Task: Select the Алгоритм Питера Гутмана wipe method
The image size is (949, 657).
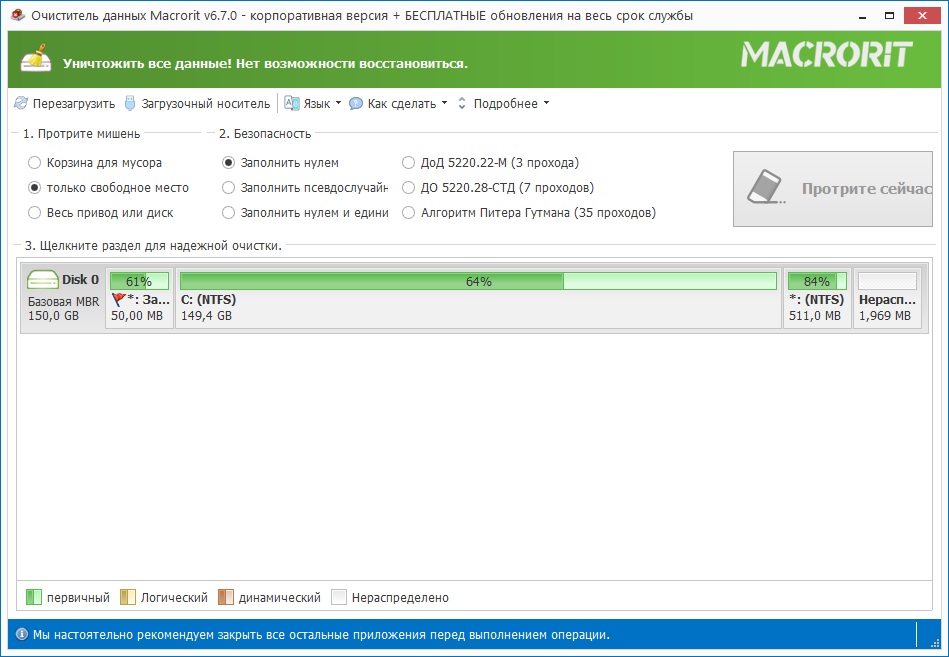Action: [x=409, y=212]
